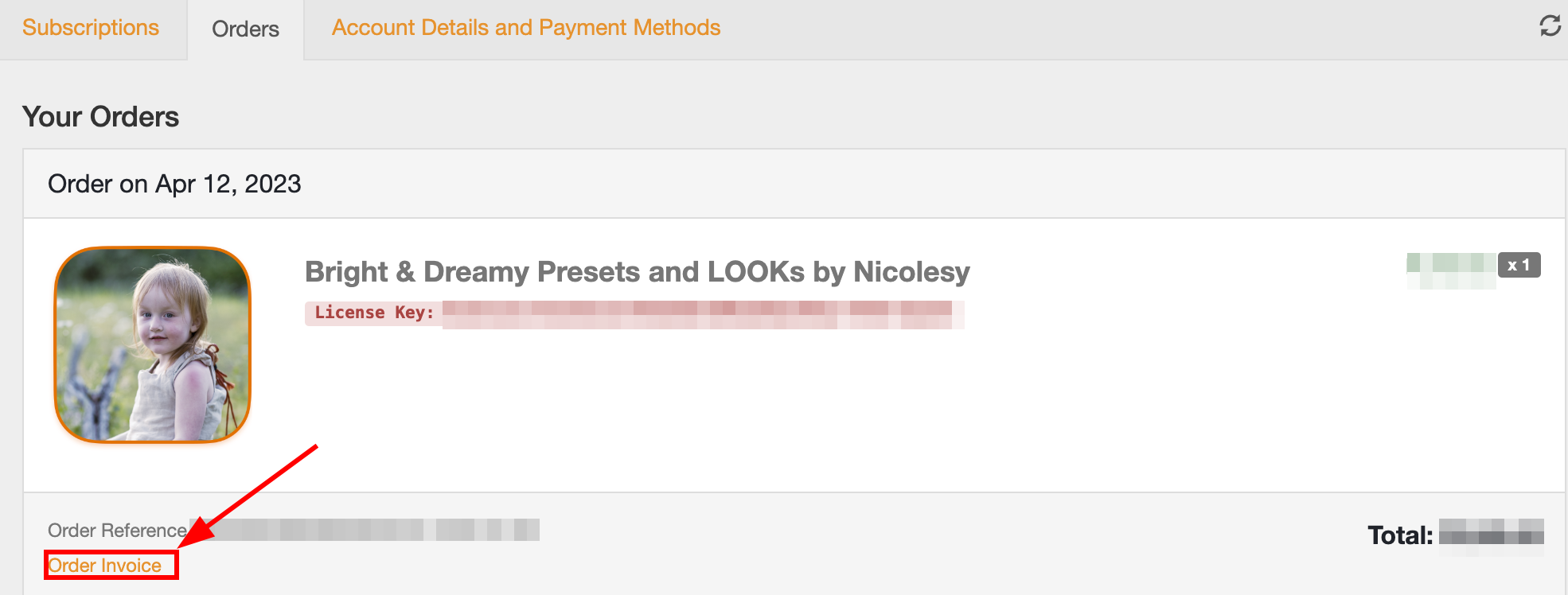
Task: Select the Orders tab
Action: pos(245,29)
